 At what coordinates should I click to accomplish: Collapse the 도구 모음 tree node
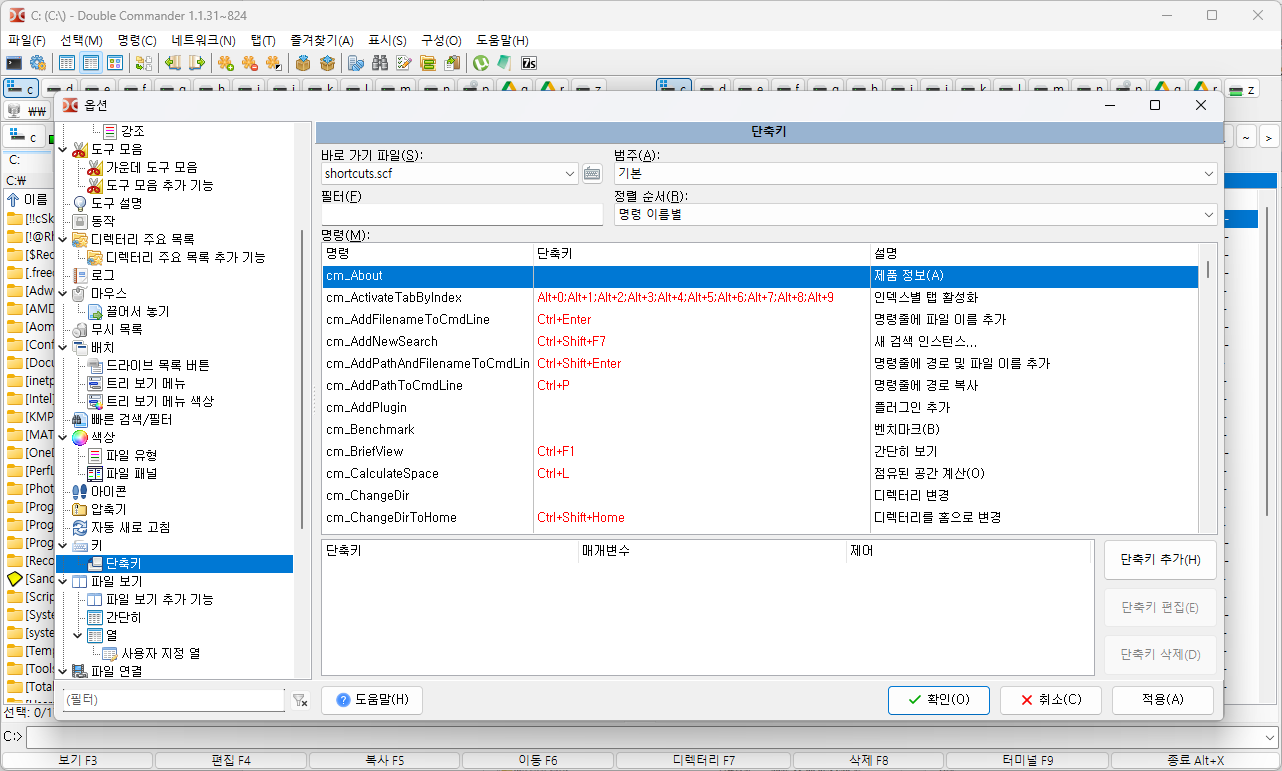tap(63, 149)
